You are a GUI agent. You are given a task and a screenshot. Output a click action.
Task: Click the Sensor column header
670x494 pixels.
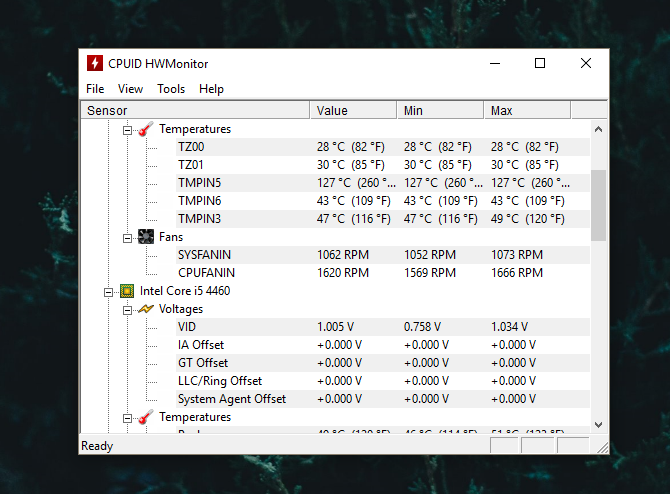coord(195,110)
